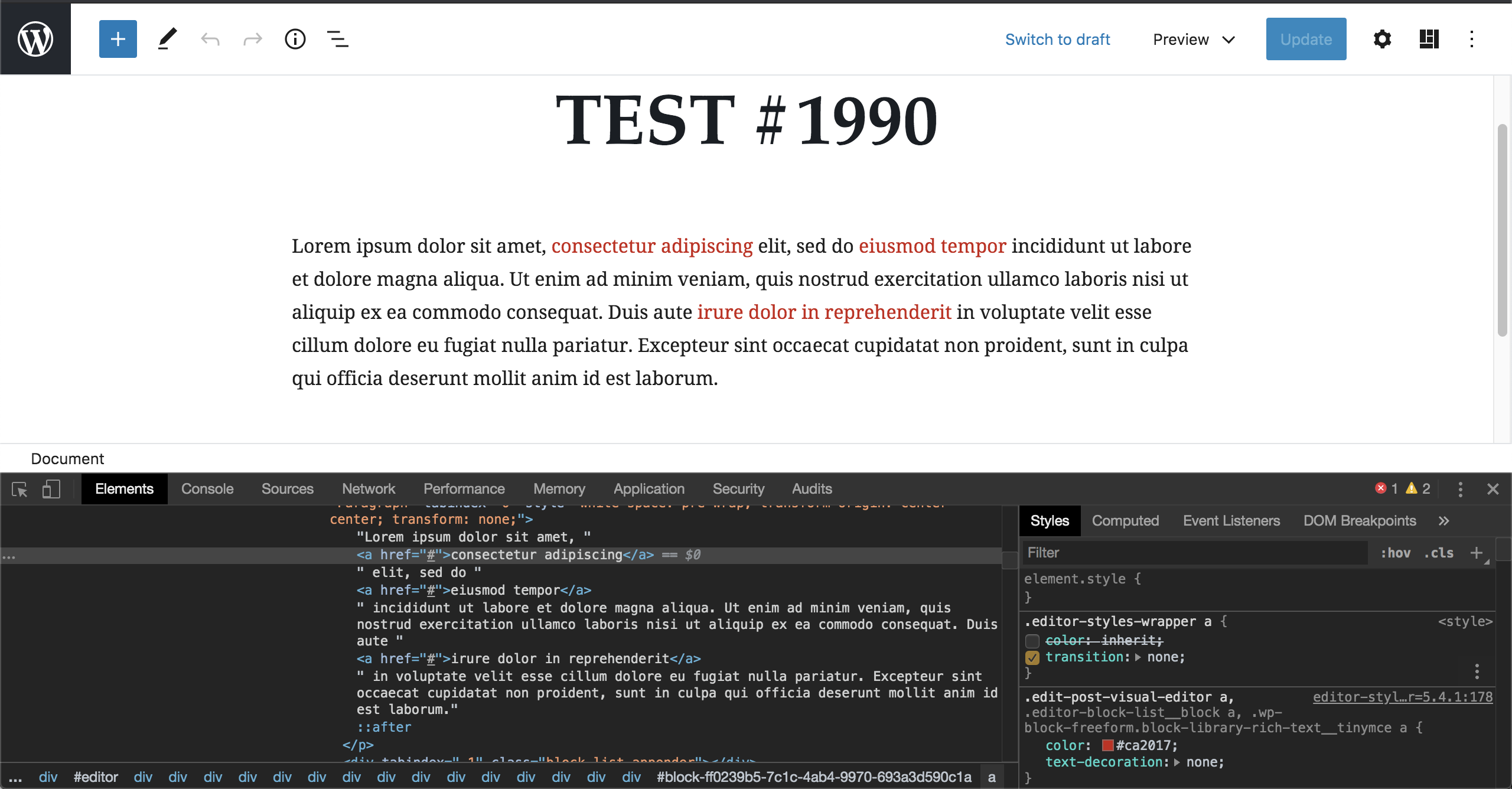Select the ::after pseudo-element node
This screenshot has width=1512, height=789.
coord(384,728)
